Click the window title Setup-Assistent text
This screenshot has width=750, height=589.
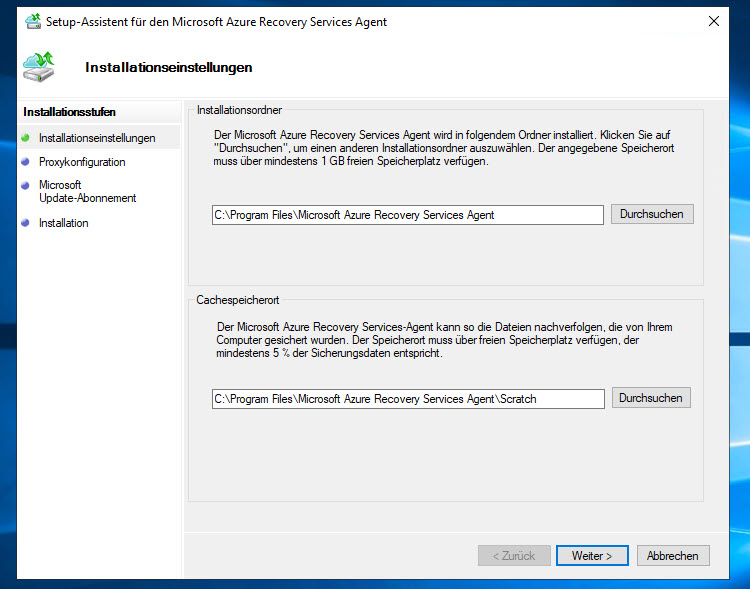point(216,22)
